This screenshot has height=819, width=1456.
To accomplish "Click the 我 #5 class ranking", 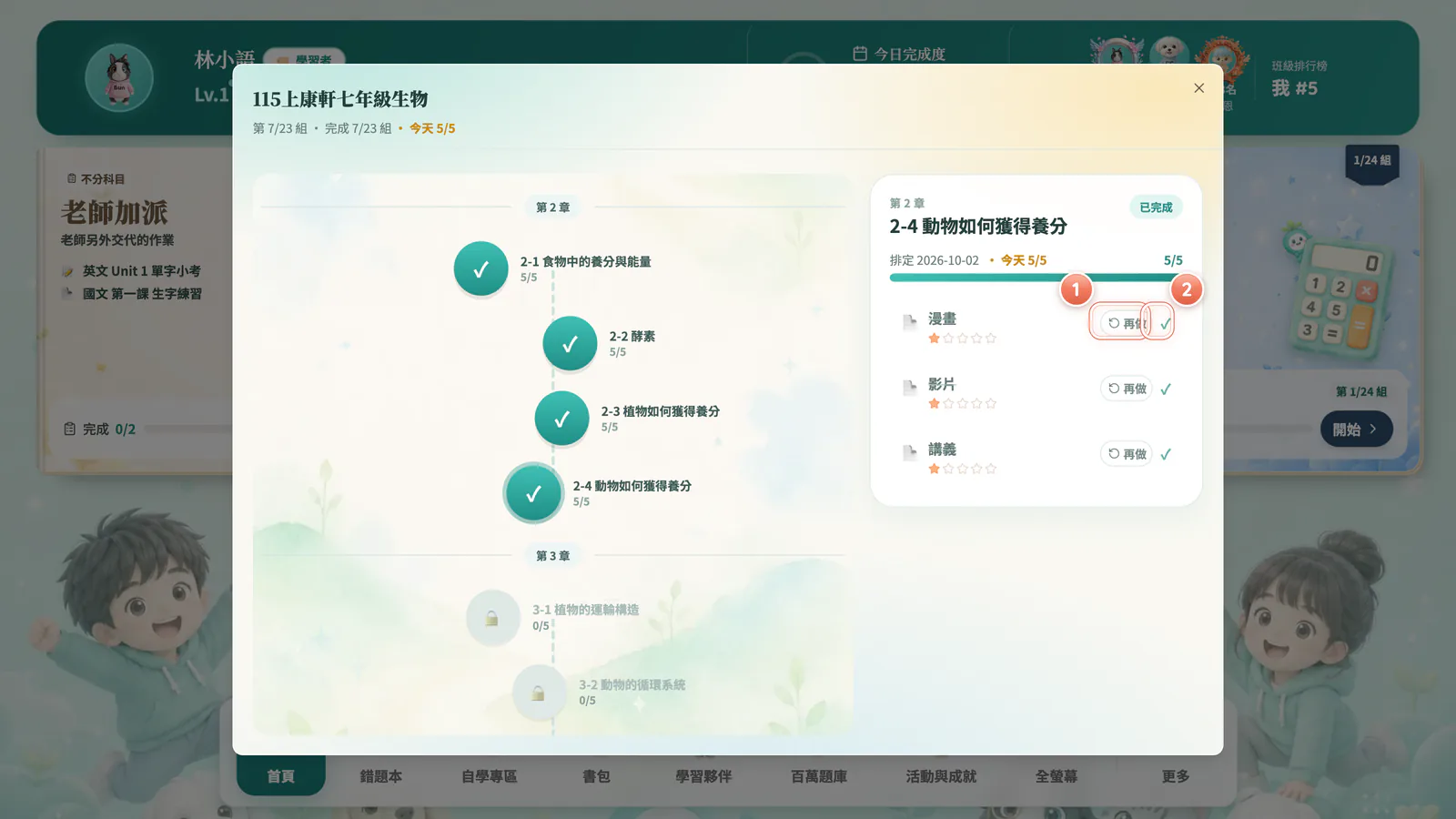I will click(1295, 88).
